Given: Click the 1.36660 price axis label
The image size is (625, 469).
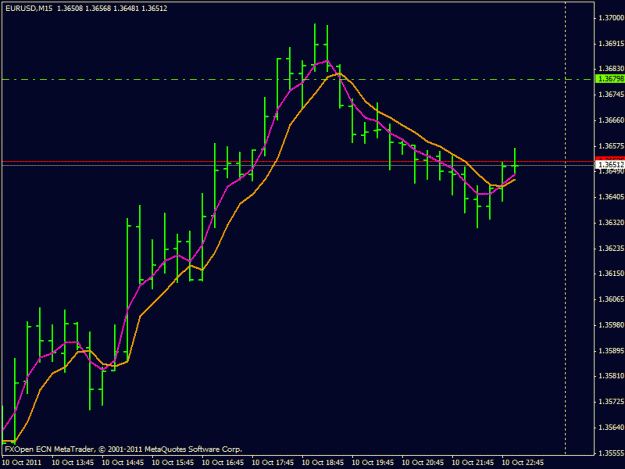Looking at the screenshot, I should 611,120.
